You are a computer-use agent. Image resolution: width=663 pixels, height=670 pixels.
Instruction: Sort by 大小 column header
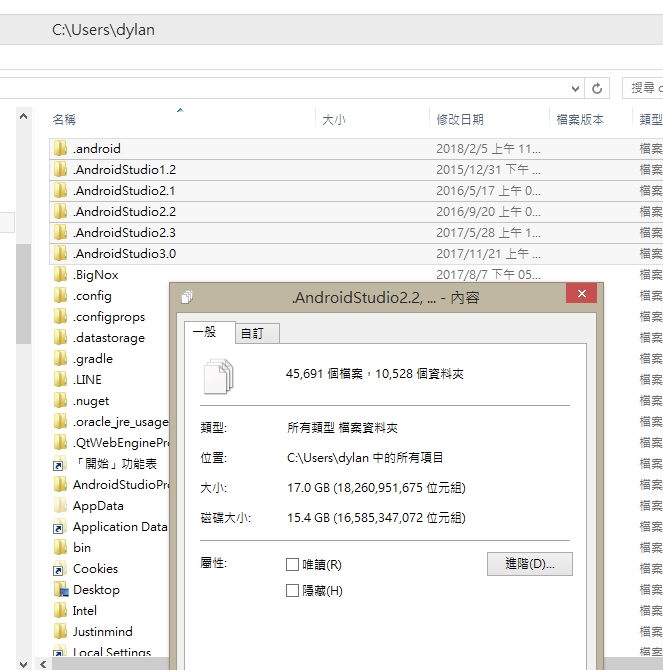pyautogui.click(x=334, y=120)
